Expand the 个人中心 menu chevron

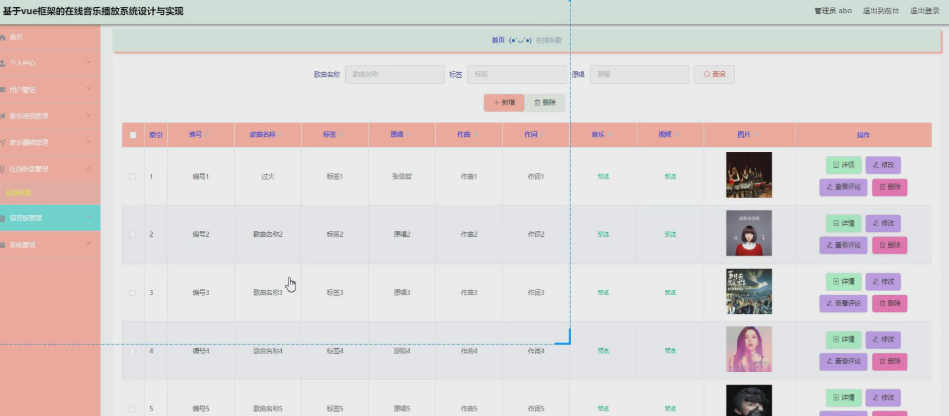pos(89,62)
